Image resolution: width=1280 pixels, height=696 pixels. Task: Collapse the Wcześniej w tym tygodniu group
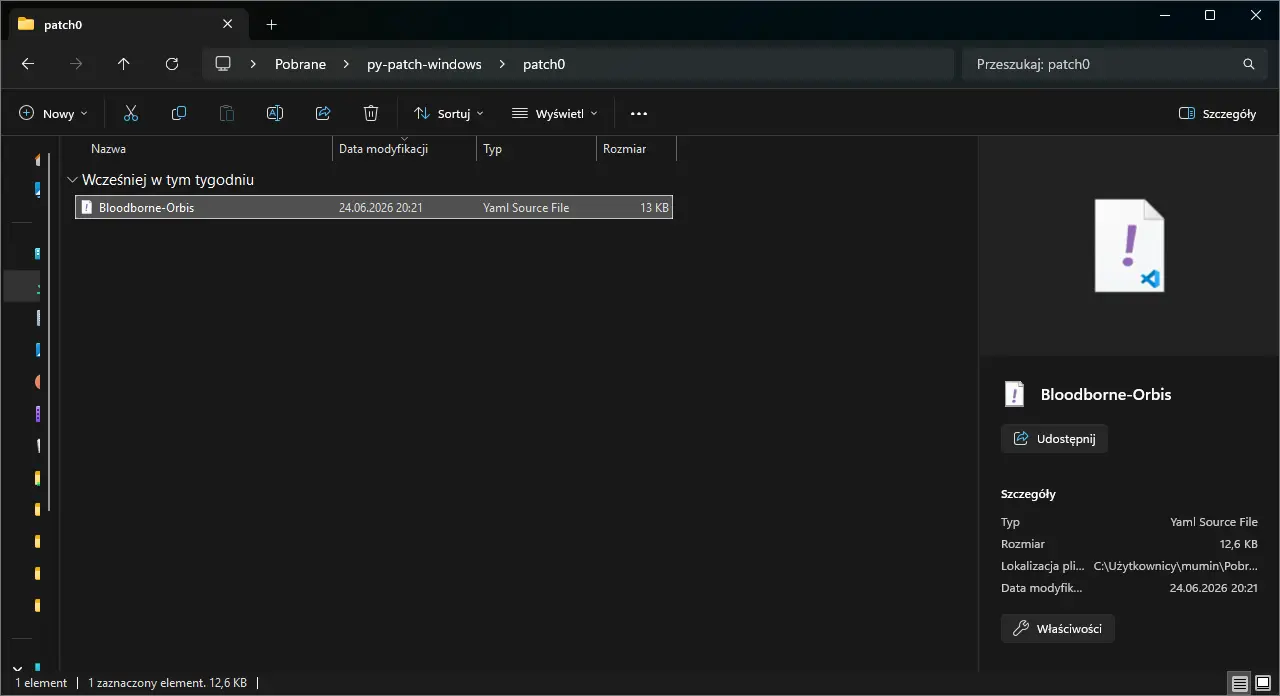pyautogui.click(x=72, y=180)
